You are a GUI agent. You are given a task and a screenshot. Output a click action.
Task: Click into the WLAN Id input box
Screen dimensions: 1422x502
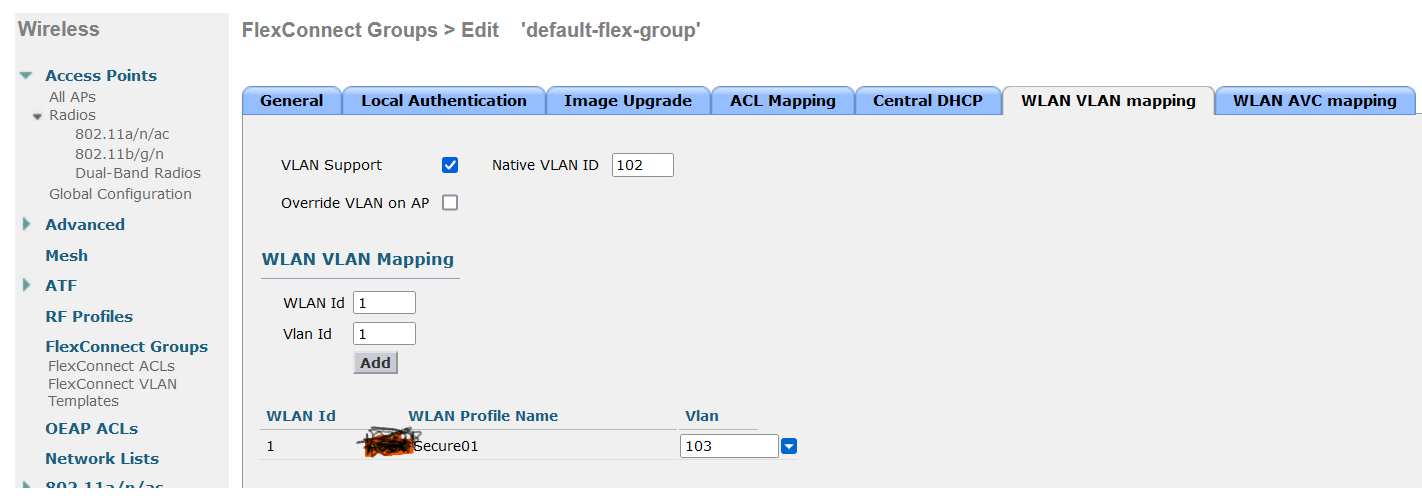pos(384,302)
